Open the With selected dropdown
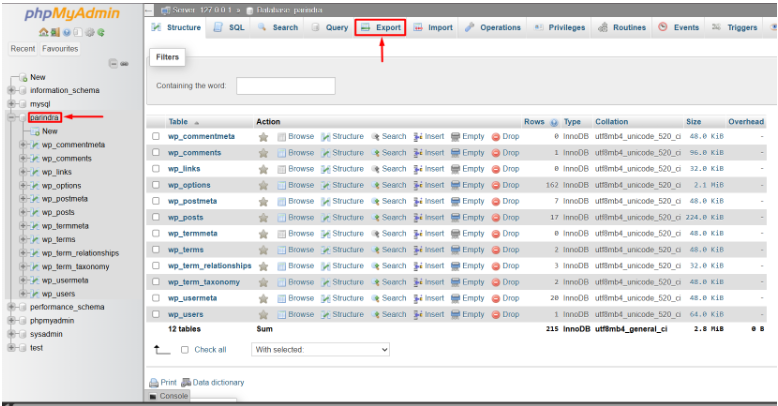 click(x=320, y=350)
